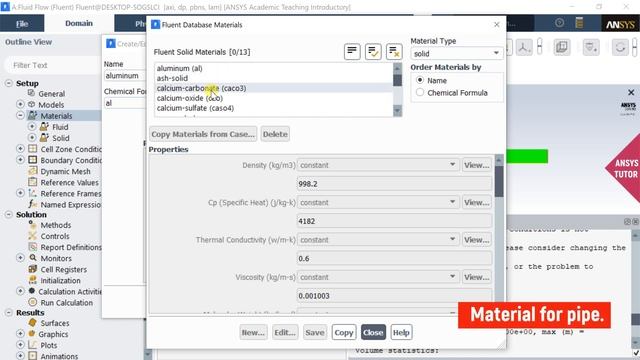Click the Help button in the dialog

(x=401, y=332)
